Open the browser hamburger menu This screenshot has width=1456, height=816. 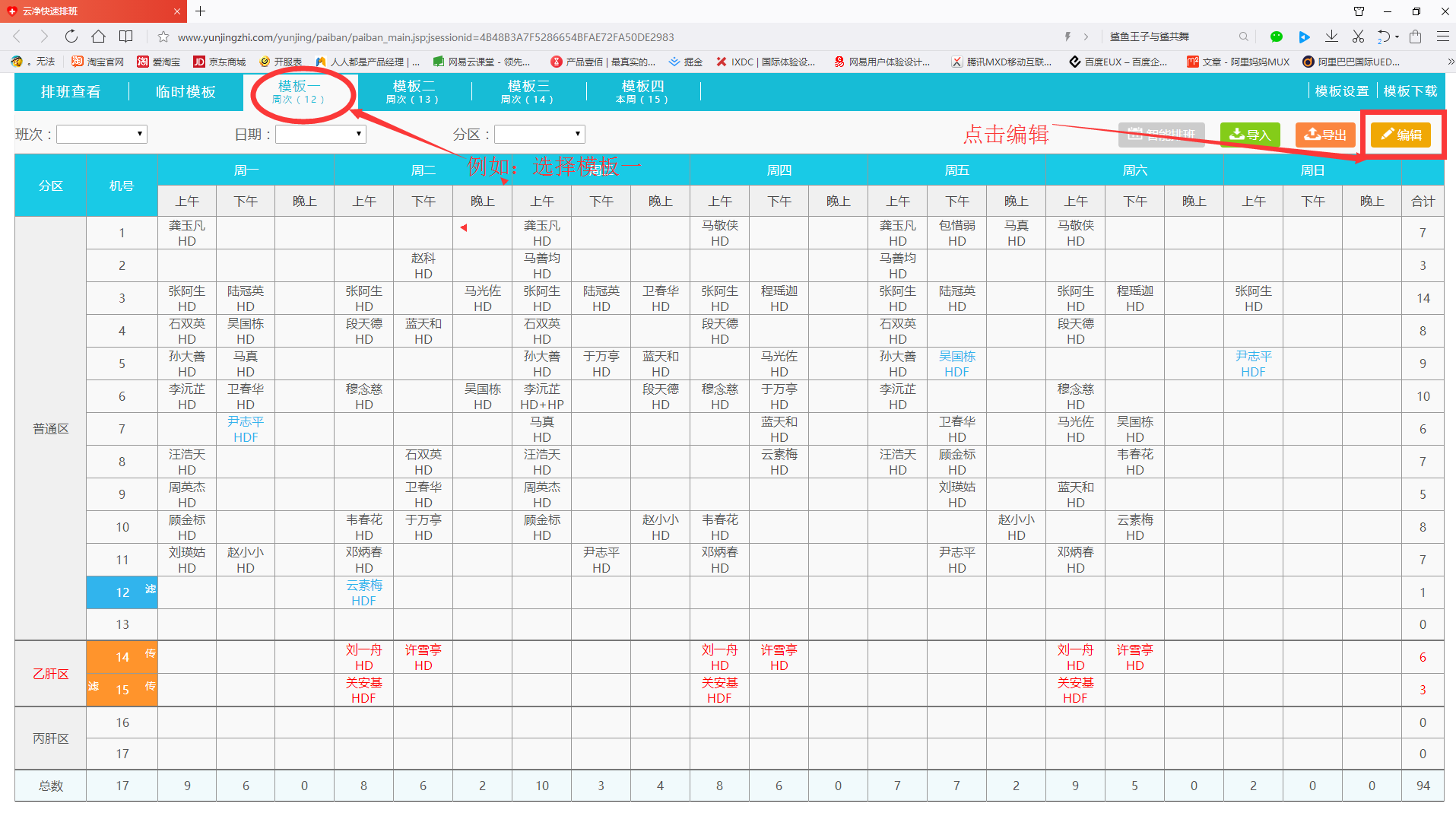(1442, 37)
